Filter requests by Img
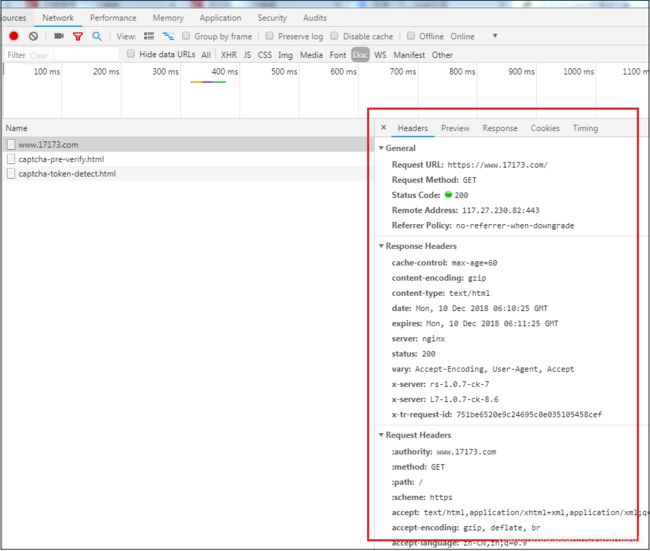Image resolution: width=650 pixels, height=551 pixels. [285, 55]
